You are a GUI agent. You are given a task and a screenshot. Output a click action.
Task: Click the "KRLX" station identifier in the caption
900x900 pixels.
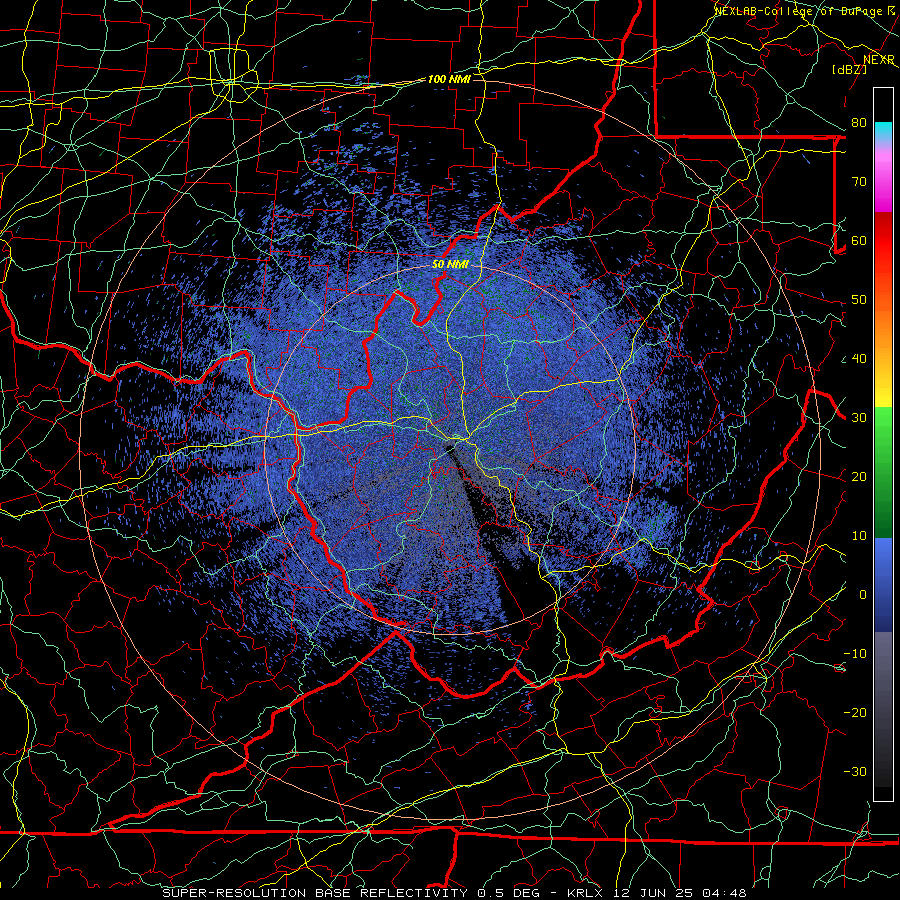pyautogui.click(x=585, y=893)
